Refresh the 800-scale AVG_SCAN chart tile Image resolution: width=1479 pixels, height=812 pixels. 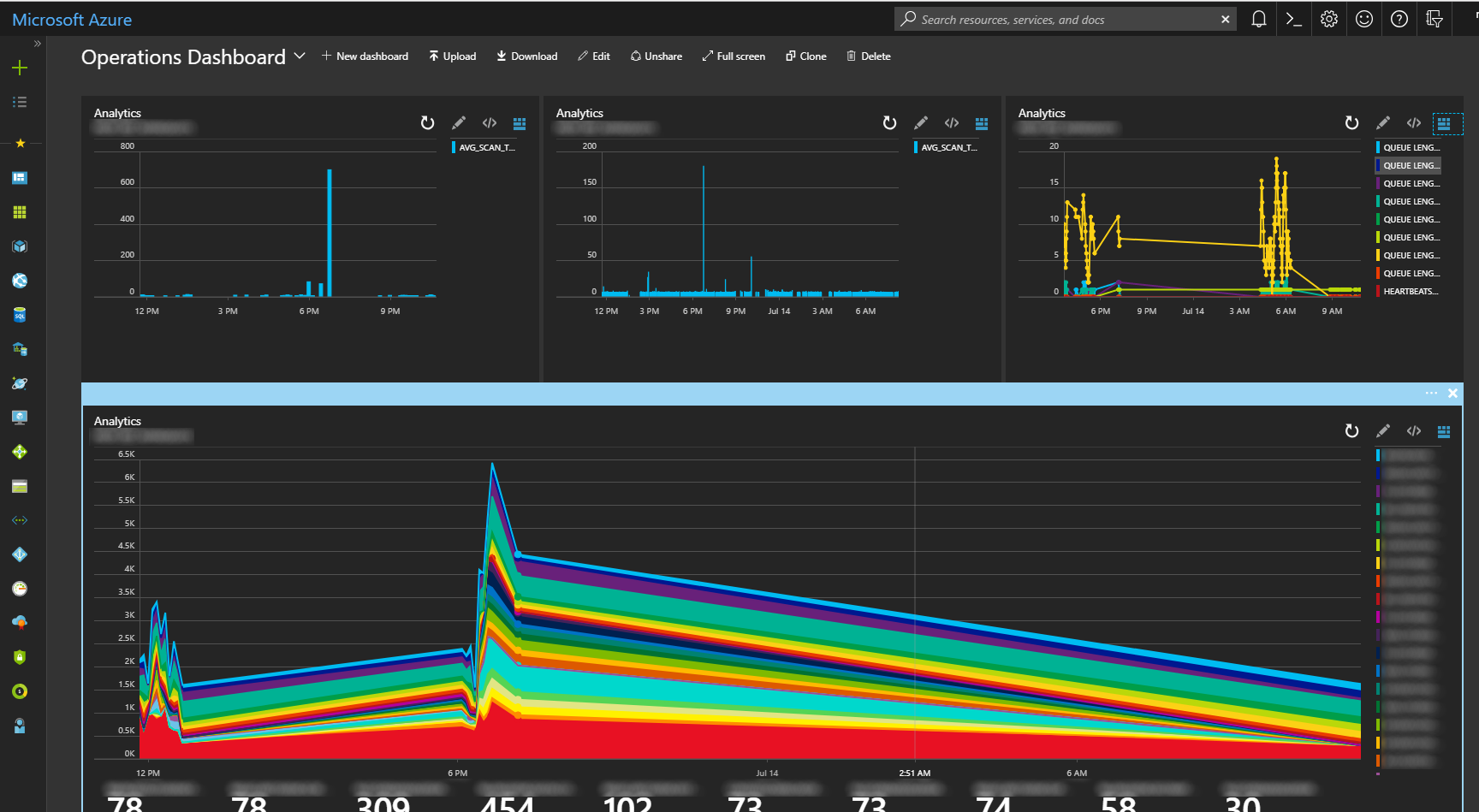[428, 123]
